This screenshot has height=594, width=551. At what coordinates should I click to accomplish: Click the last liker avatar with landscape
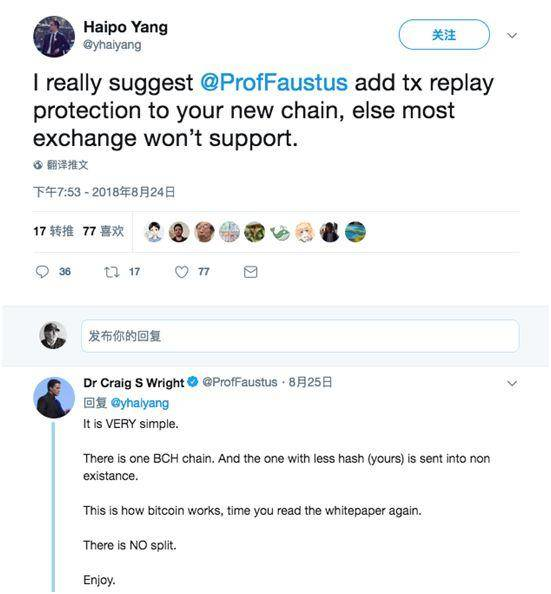click(355, 232)
